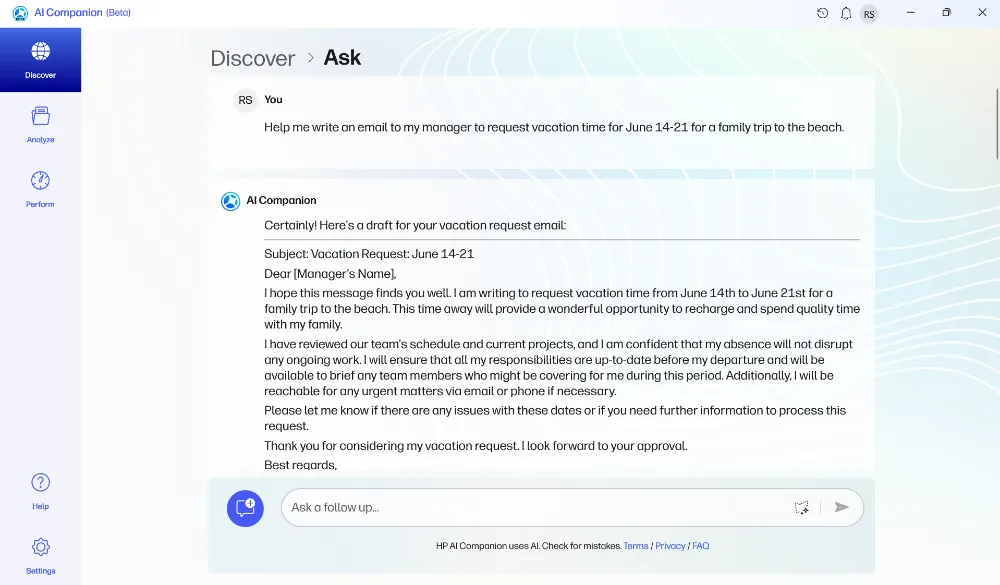Image resolution: width=1000 pixels, height=585 pixels.
Task: Open the Discover section in sidebar
Action: (x=40, y=60)
